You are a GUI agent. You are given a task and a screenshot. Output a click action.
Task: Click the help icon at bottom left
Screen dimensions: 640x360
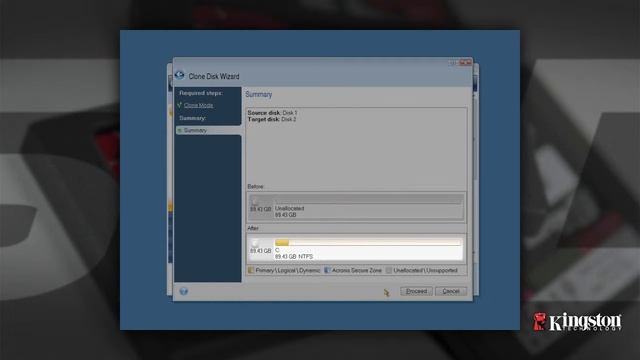pyautogui.click(x=184, y=291)
